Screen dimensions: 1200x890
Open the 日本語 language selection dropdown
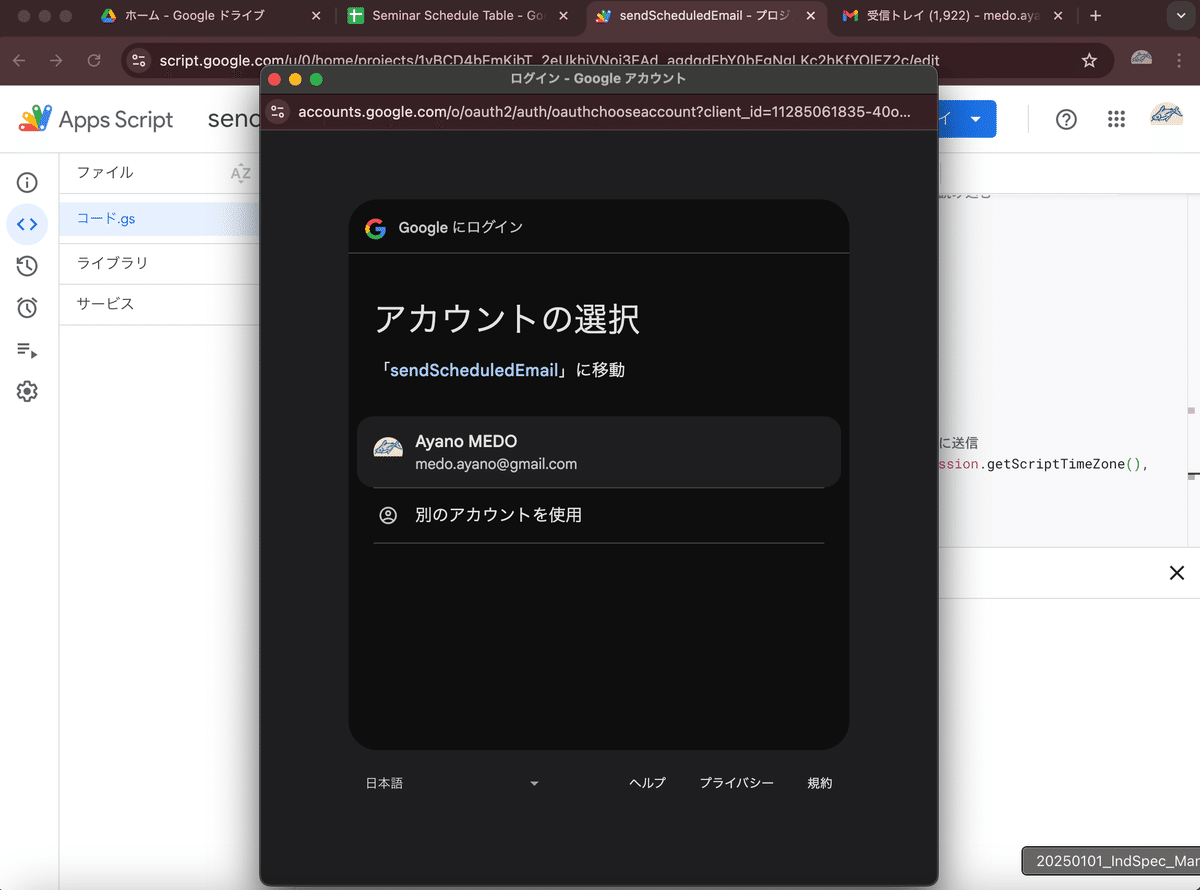[x=455, y=783]
